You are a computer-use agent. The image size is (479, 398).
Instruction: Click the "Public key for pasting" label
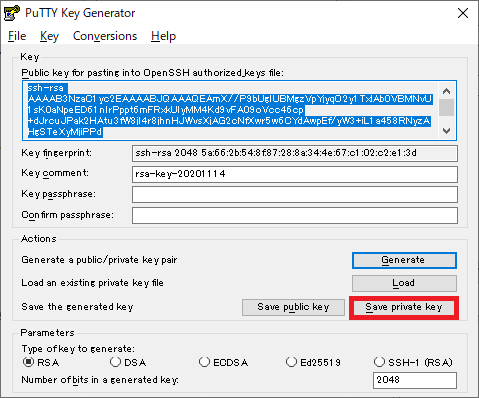(x=153, y=73)
